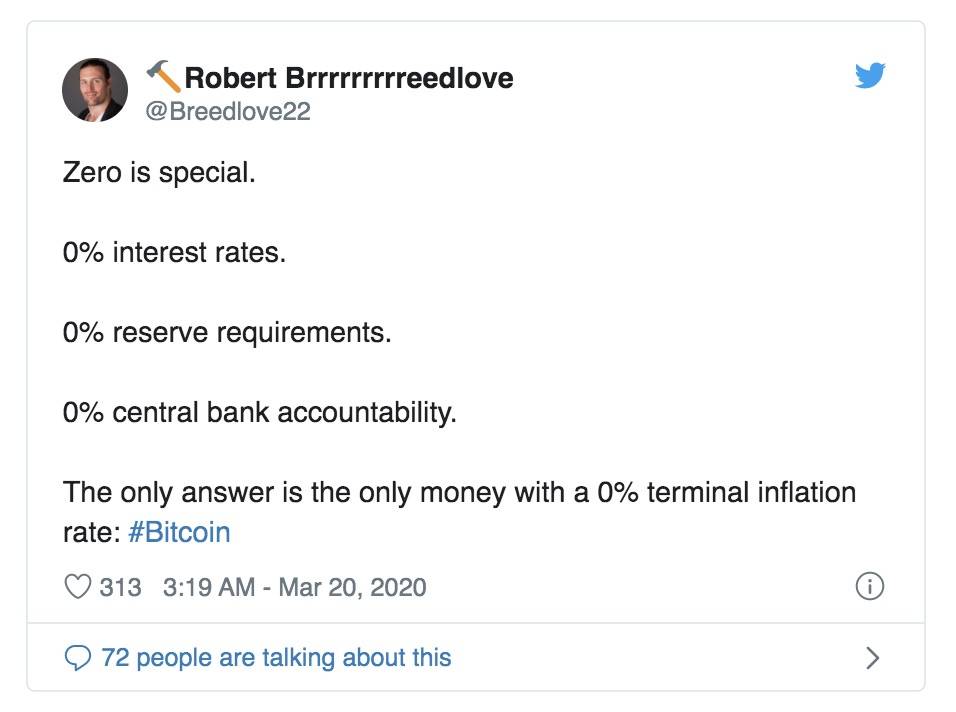Open the #Bitcoin hashtag
The image size is (956, 712).
pos(179,532)
